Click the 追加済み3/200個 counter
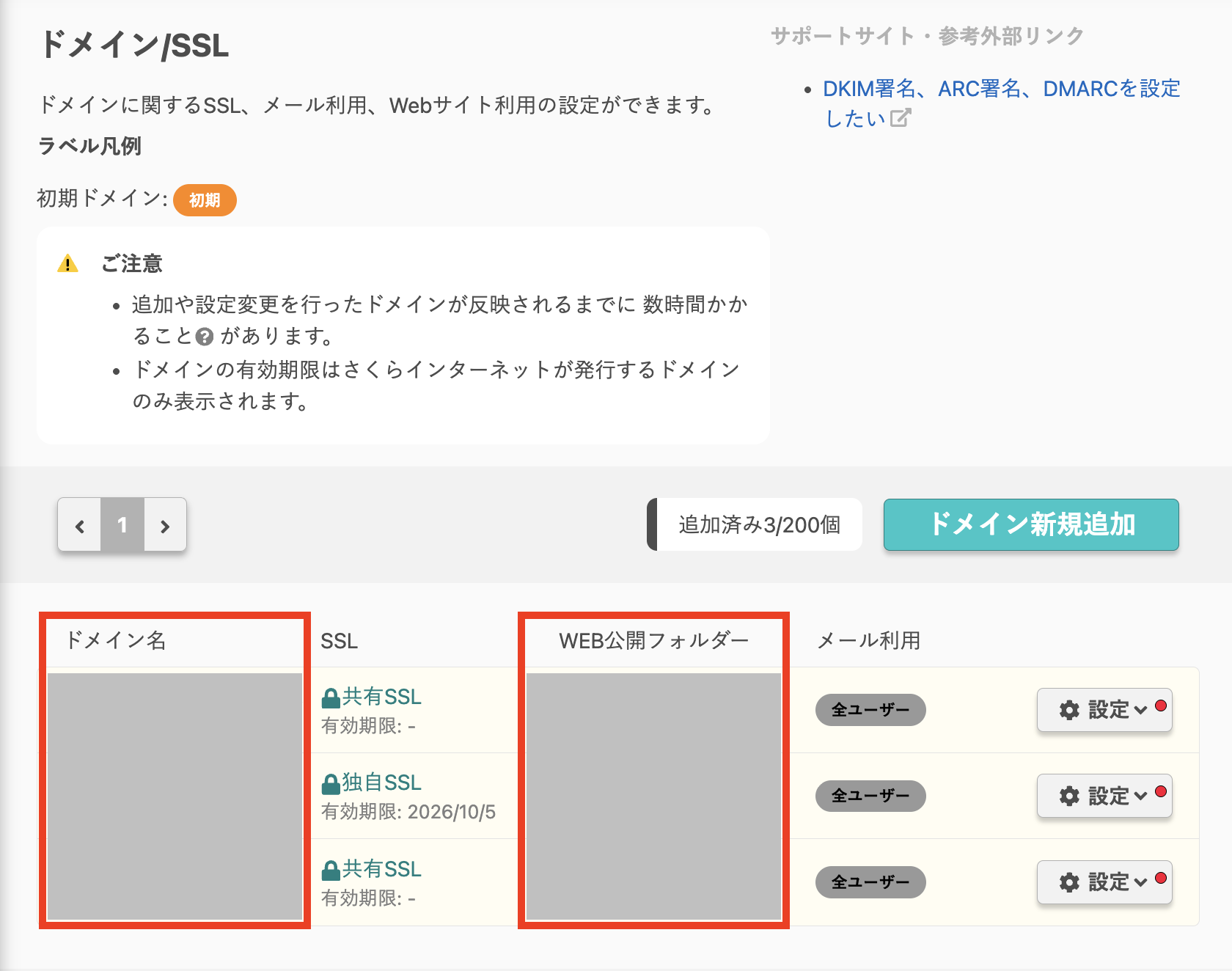 (x=755, y=525)
